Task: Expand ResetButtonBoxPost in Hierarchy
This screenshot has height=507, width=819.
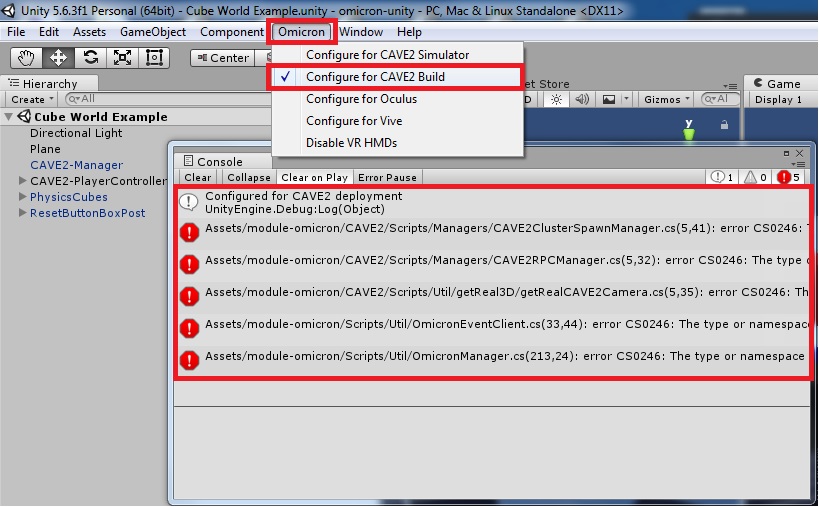Action: tap(22, 213)
